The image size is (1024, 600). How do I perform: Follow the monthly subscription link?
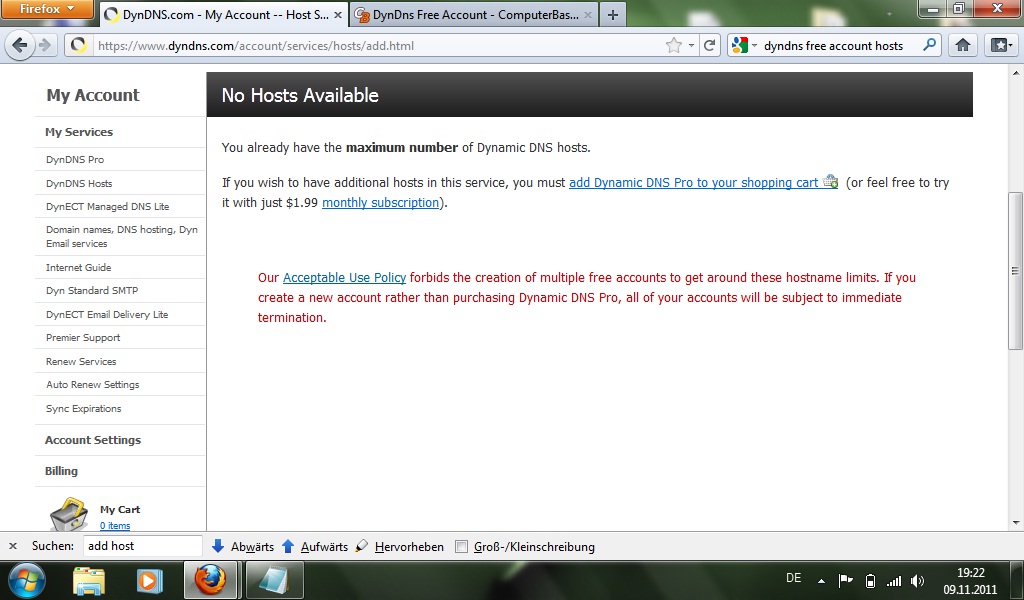pyautogui.click(x=381, y=202)
